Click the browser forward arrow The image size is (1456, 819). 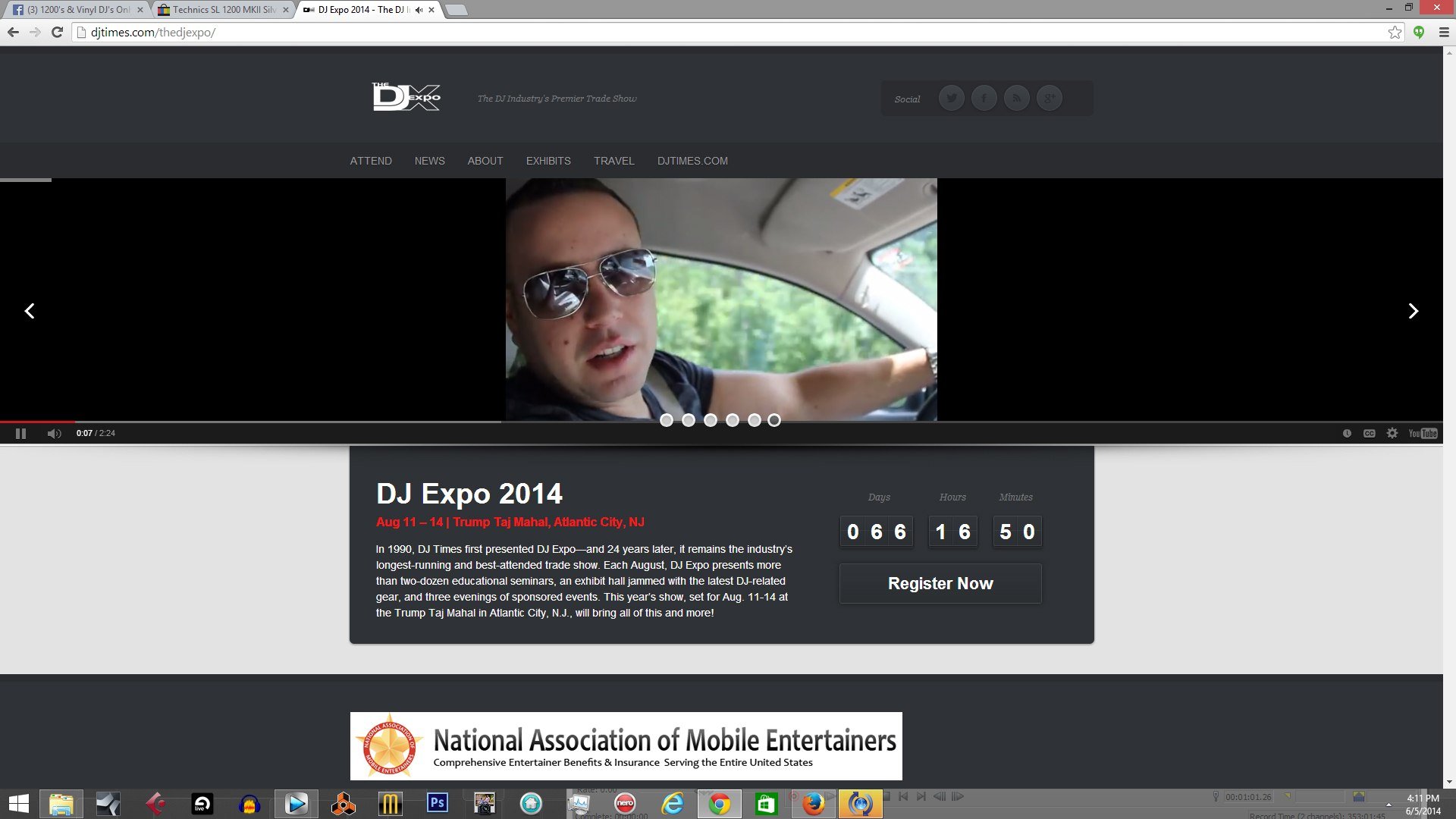point(35,32)
